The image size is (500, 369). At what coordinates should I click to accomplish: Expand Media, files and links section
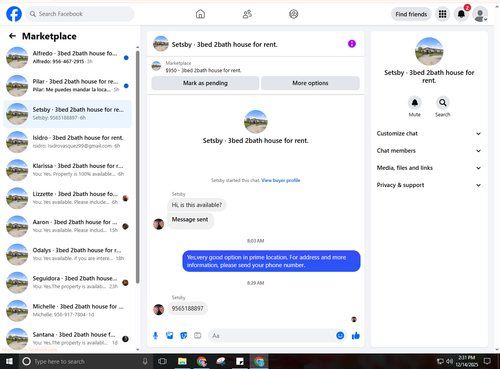(429, 168)
